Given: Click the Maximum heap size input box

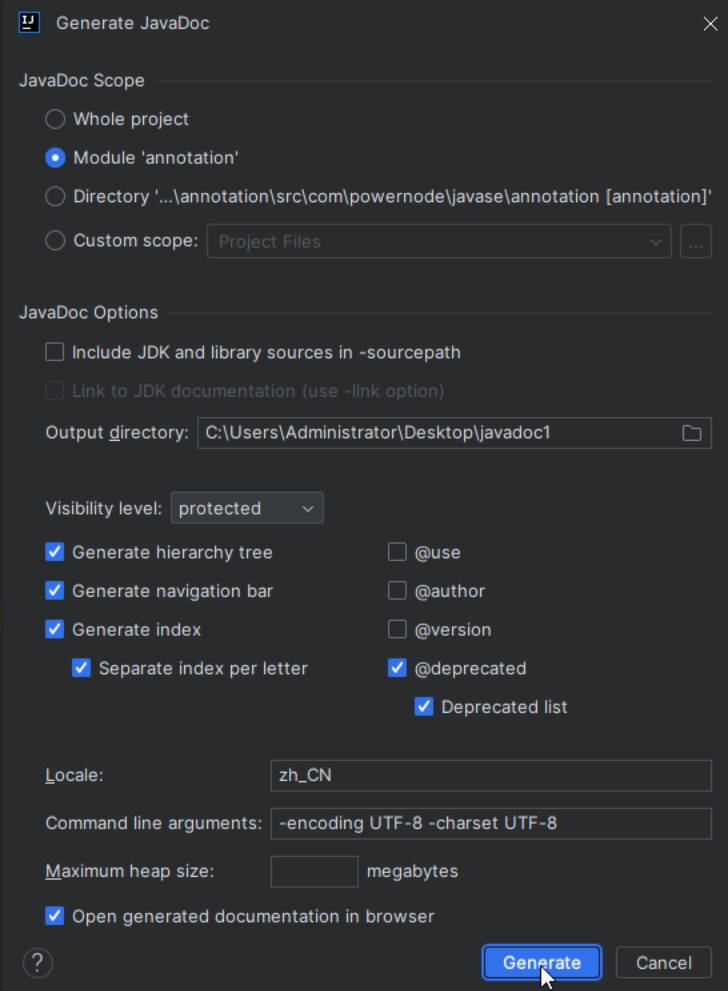Looking at the screenshot, I should coord(314,871).
